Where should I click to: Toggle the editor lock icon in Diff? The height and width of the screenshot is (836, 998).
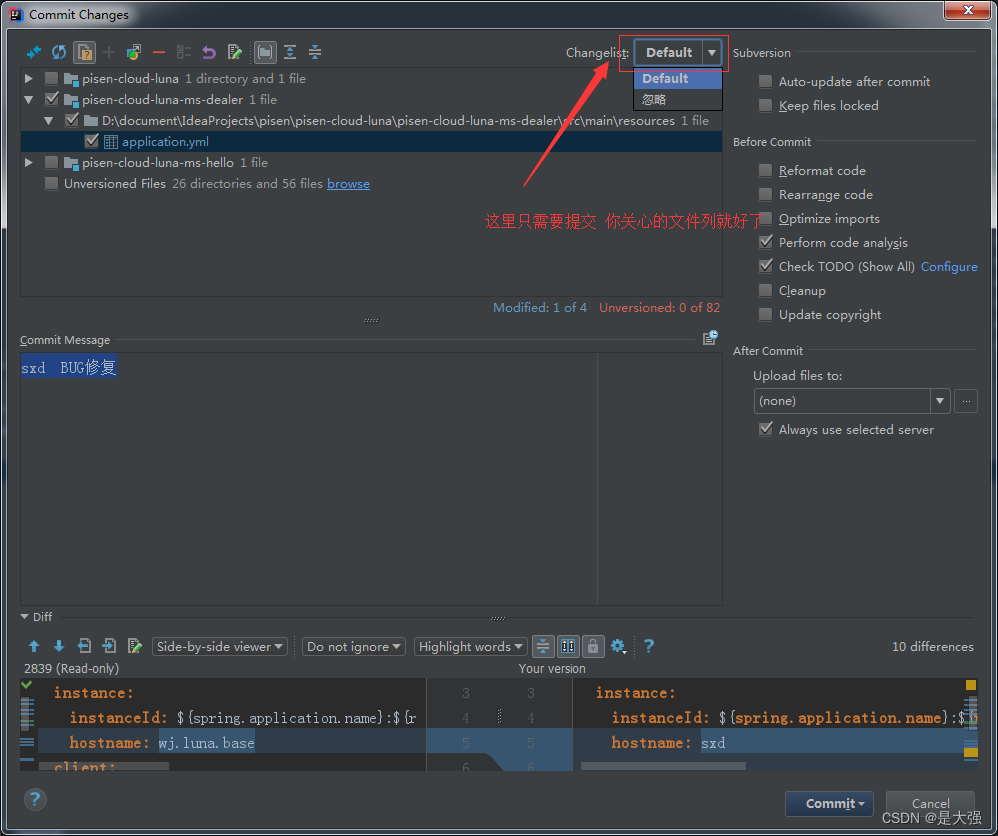593,646
